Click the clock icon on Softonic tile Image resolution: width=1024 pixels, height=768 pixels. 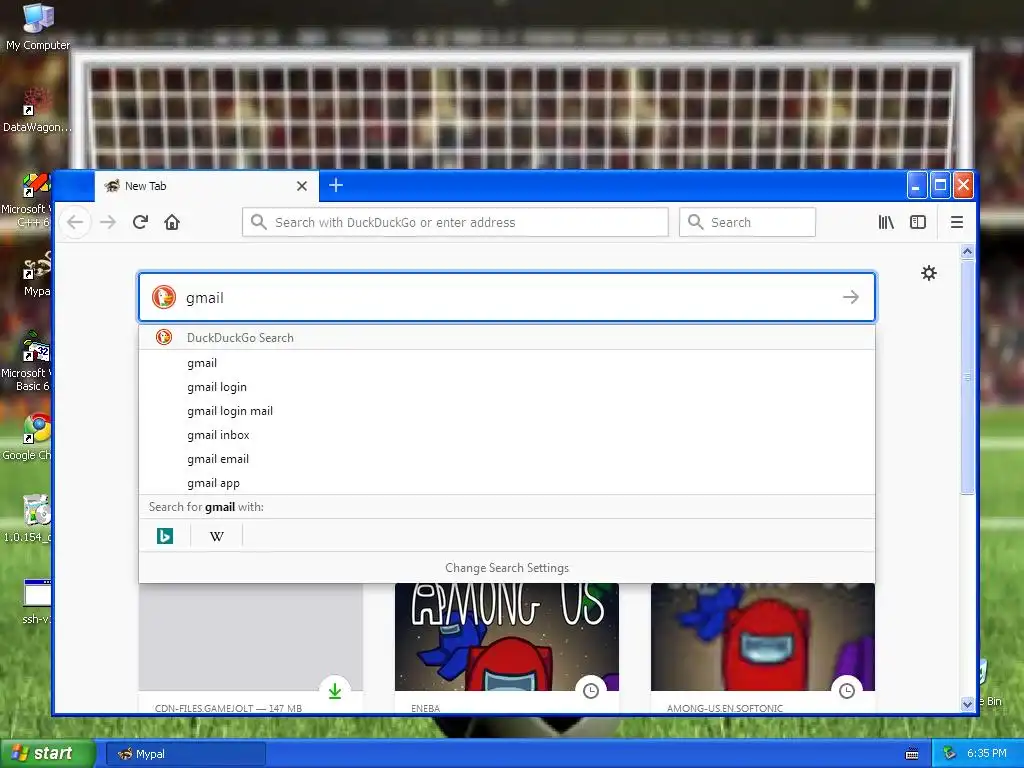(x=846, y=690)
